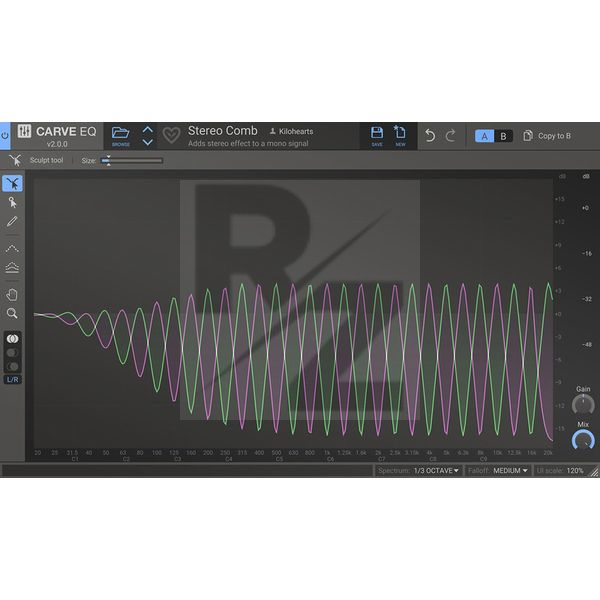Click the 1k frequency axis label
The height and width of the screenshot is (600, 600).
pos(327,453)
